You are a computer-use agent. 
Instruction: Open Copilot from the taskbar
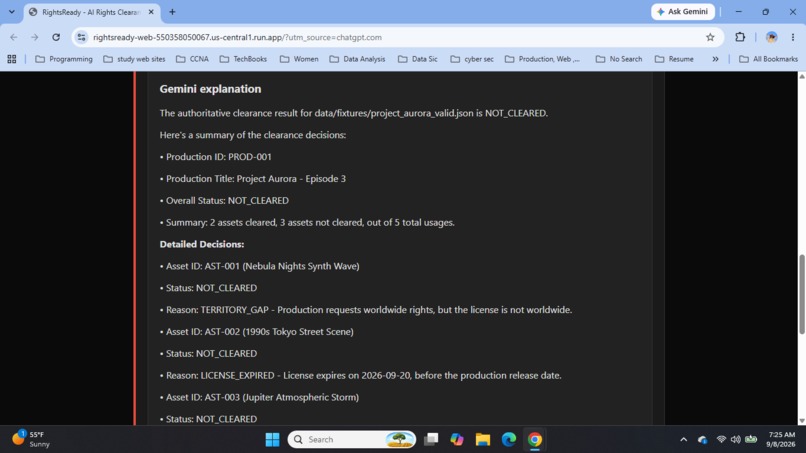[456, 440]
